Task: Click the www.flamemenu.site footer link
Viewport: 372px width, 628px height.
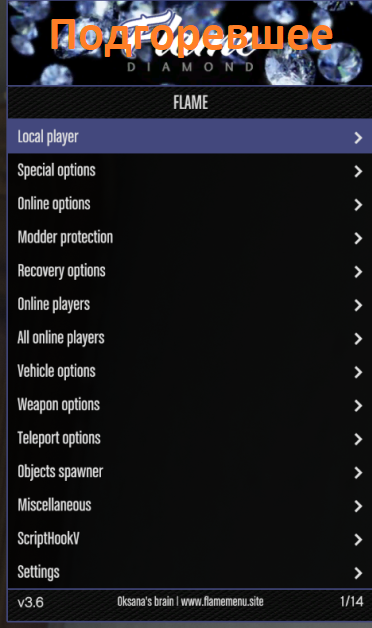Action: coord(222,602)
